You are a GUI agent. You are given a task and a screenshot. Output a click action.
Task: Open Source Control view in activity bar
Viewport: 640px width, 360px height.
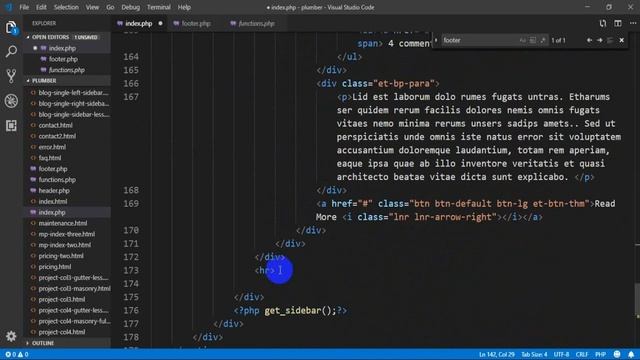(x=11, y=76)
